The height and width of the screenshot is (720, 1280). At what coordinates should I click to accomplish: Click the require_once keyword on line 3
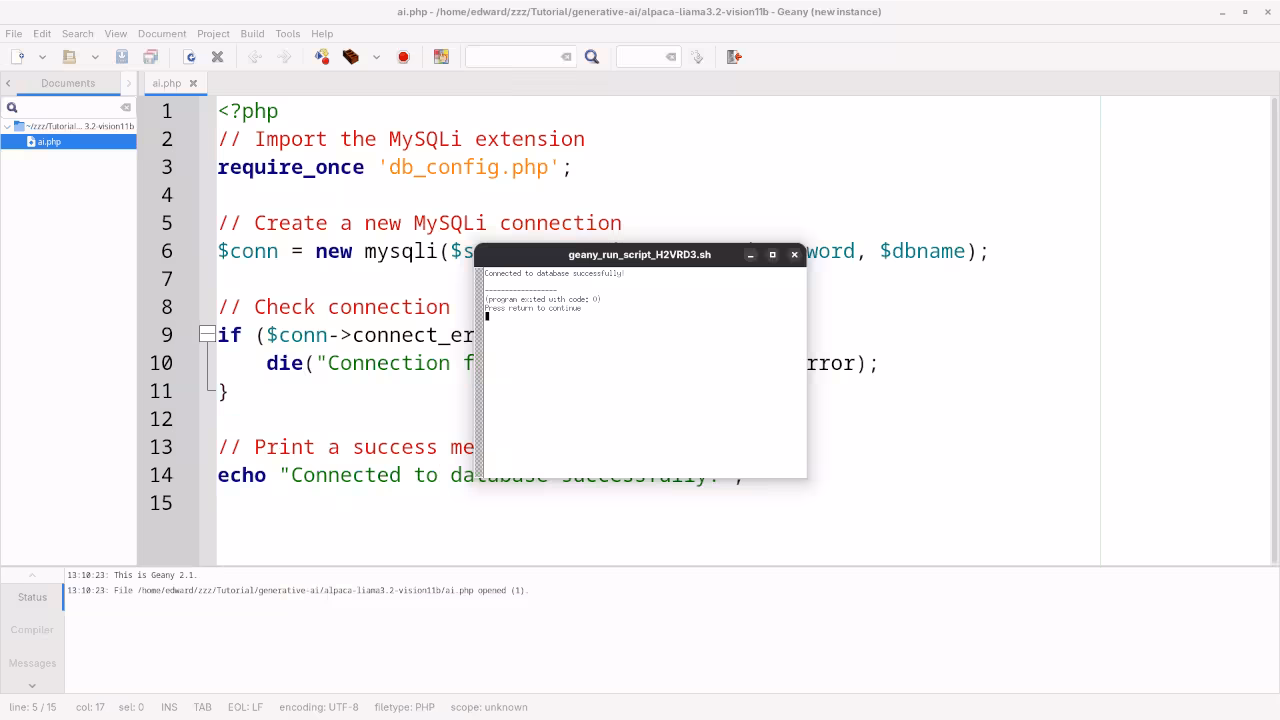click(291, 167)
